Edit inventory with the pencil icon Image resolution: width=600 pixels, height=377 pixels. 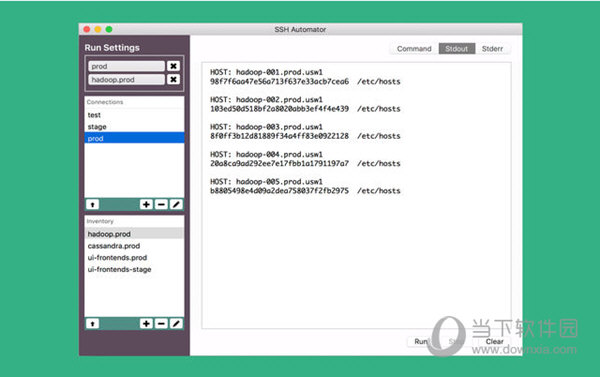click(176, 324)
